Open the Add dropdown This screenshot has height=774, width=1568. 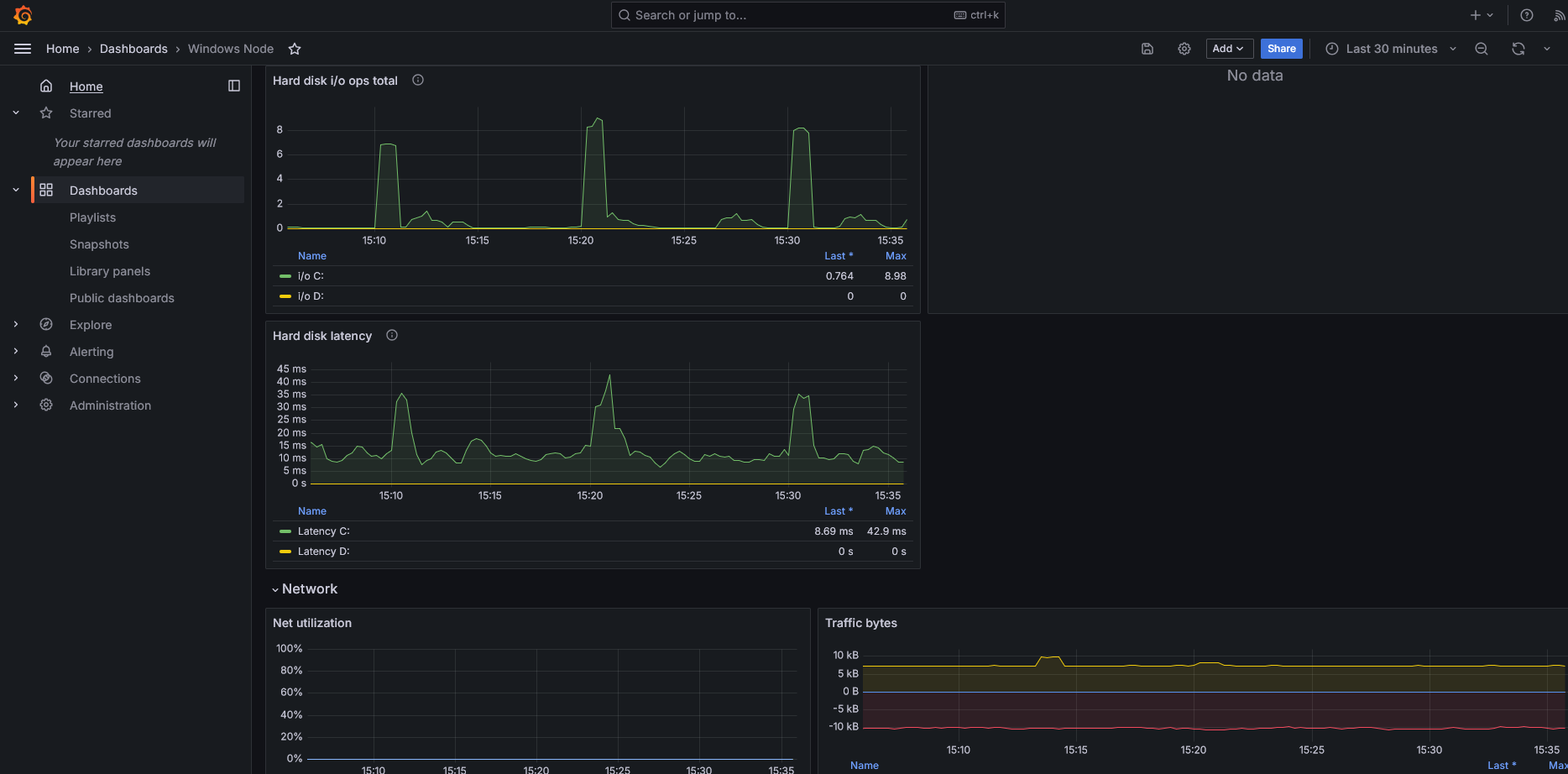pos(1230,49)
